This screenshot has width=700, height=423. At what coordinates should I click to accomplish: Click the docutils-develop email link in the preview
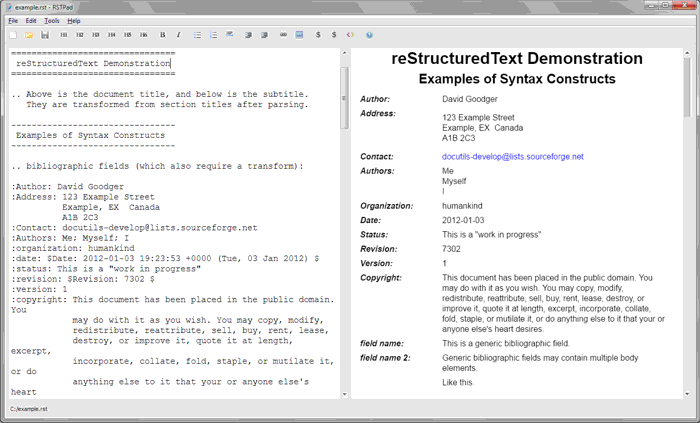pos(512,157)
